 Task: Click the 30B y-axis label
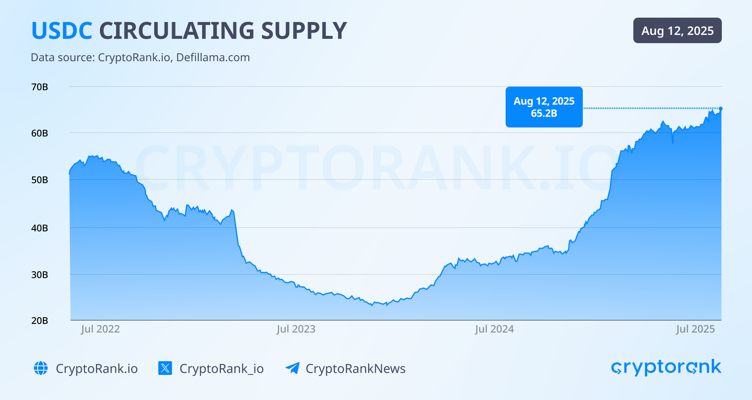click(x=39, y=274)
